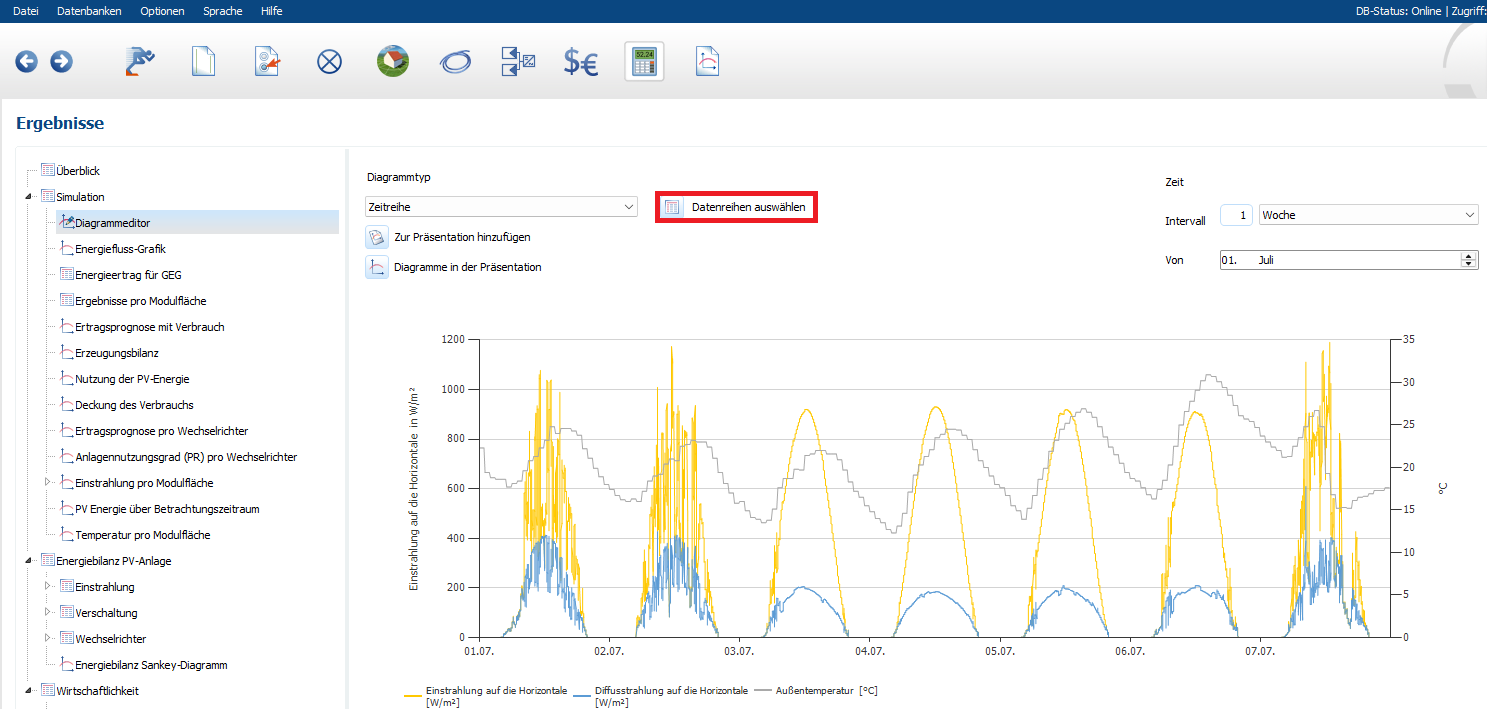1487x709 pixels.
Task: Open financial analysis with $€ icon
Action: [x=580, y=62]
